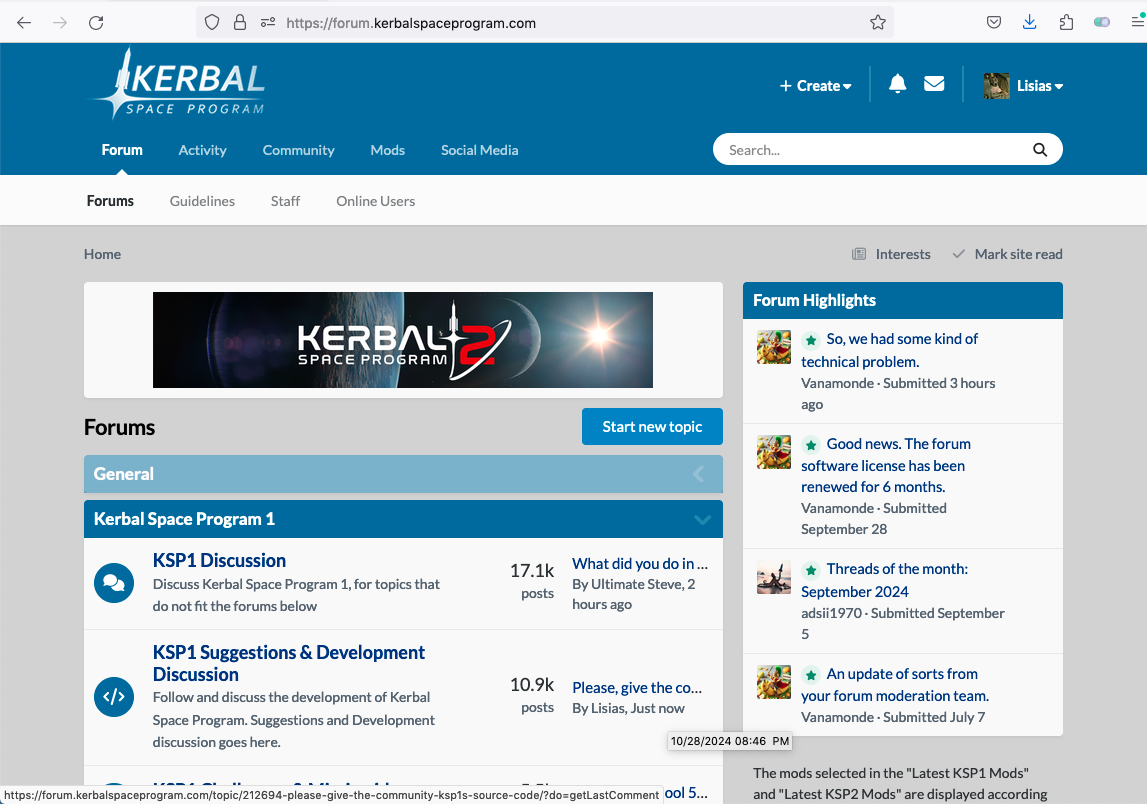Click the padlock site security icon
Viewport: 1147px width, 804px height.
point(240,23)
